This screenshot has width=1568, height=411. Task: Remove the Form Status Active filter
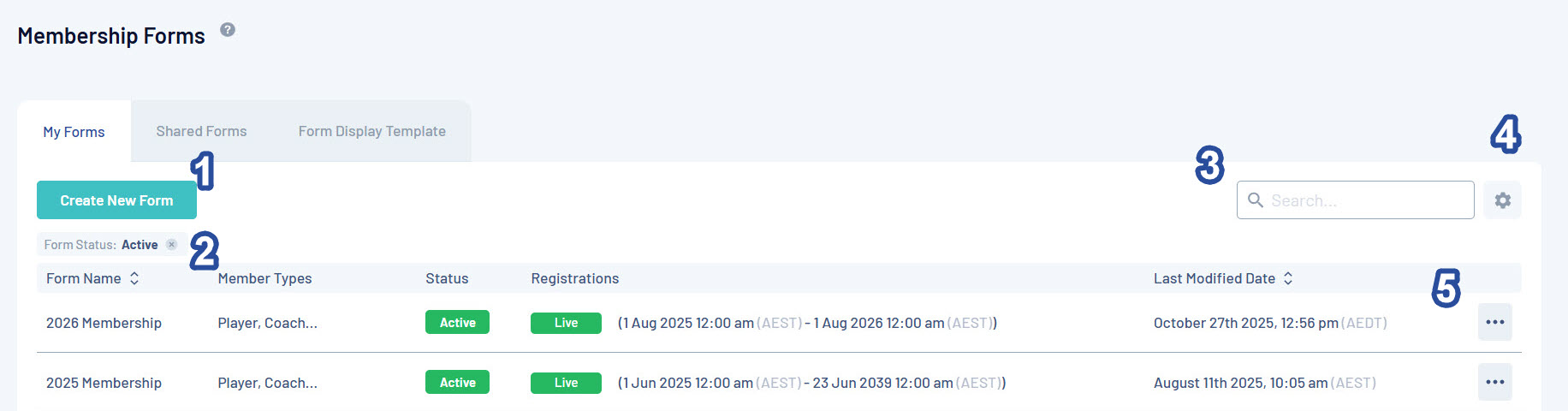click(x=171, y=245)
